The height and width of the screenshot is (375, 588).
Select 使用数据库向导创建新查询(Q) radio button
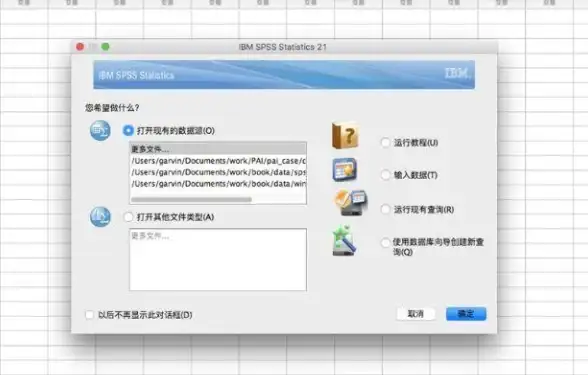click(x=385, y=243)
